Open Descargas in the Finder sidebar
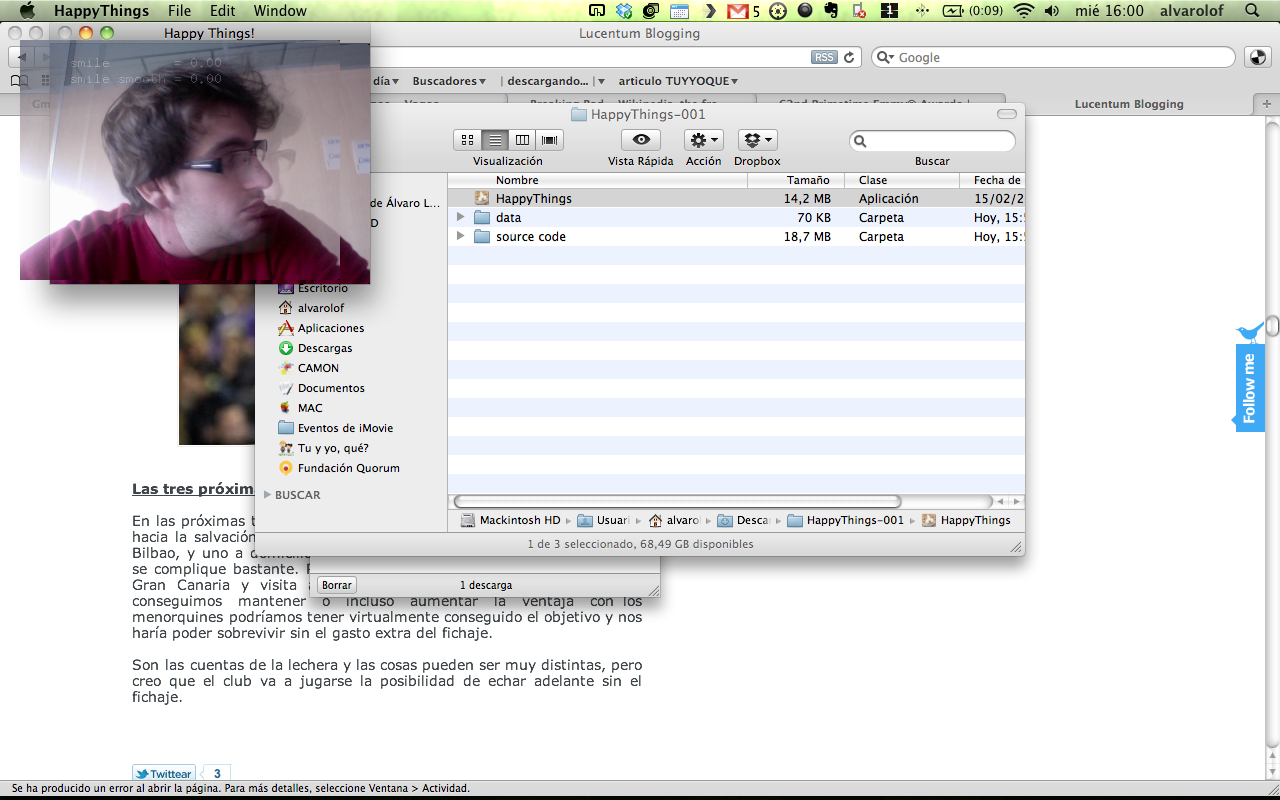This screenshot has width=1280, height=800. tap(325, 348)
